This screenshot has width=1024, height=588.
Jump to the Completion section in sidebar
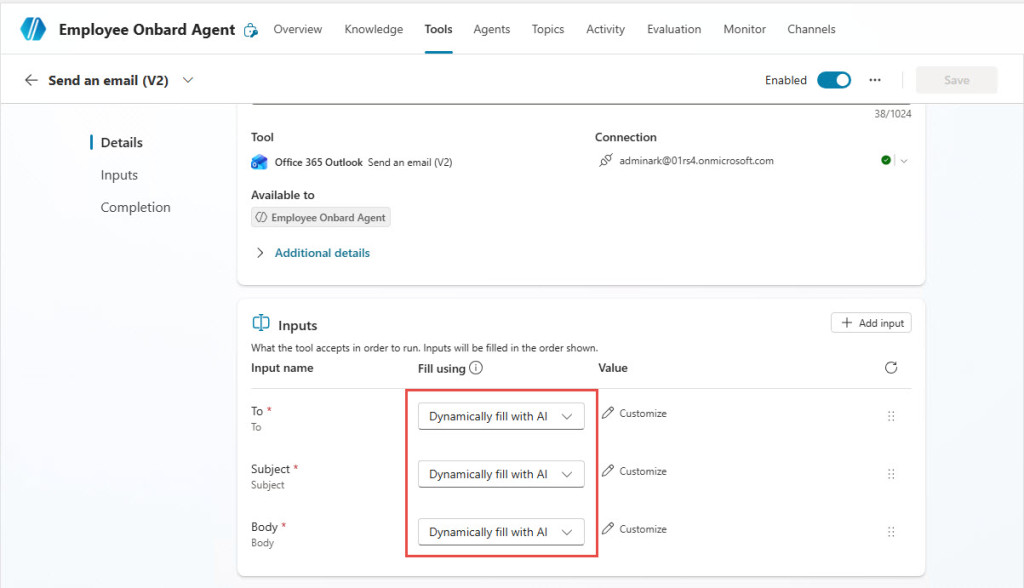(x=135, y=207)
